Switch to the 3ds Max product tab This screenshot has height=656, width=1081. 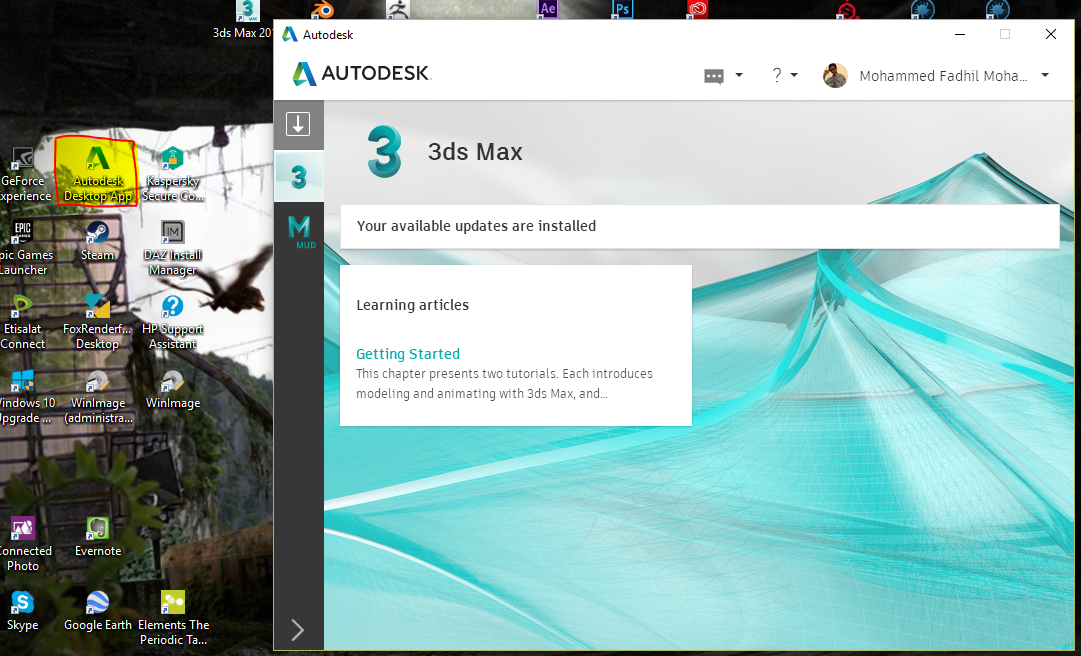click(298, 176)
